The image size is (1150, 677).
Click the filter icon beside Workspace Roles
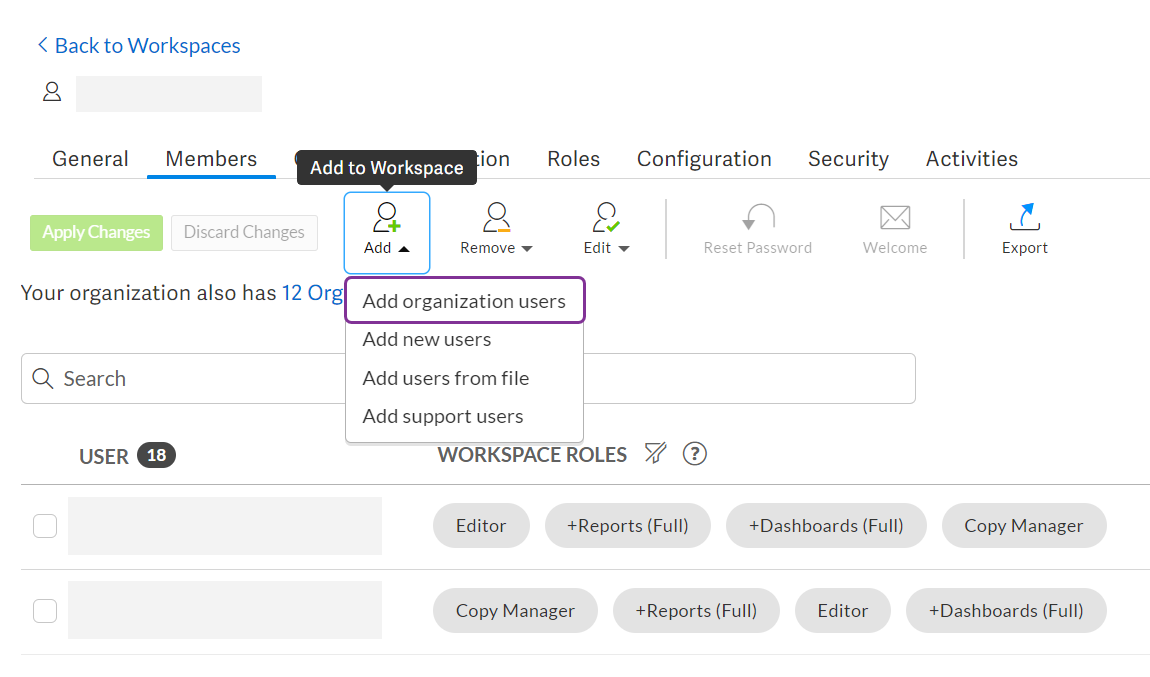[655, 453]
